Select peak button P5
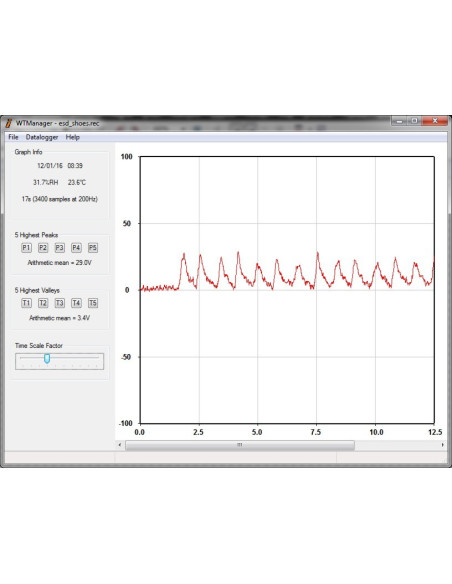Screen dimensions: 452x584 (93, 248)
